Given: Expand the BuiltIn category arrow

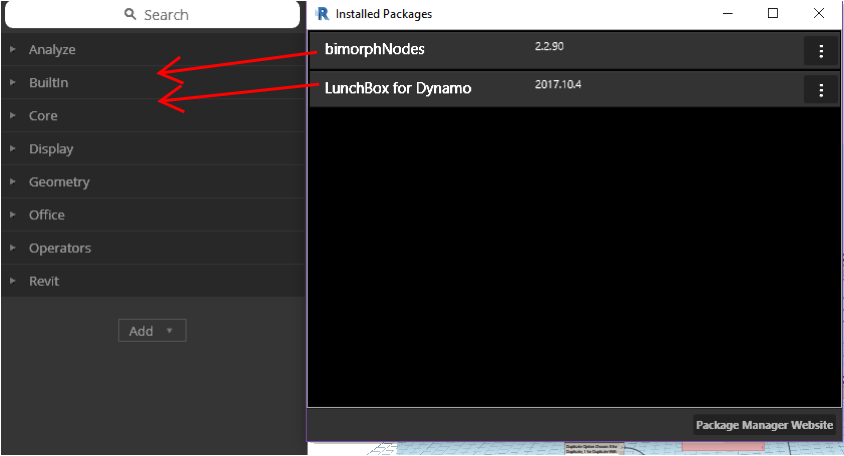Looking at the screenshot, I should (x=12, y=82).
